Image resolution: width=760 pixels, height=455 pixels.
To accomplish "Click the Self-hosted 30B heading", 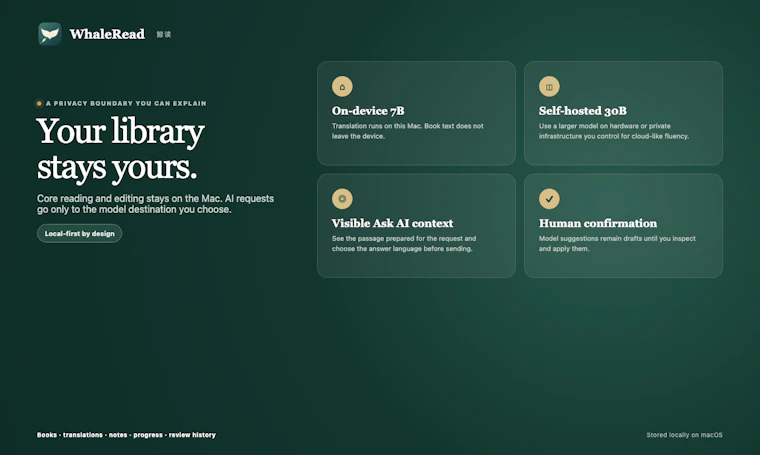I will point(583,111).
